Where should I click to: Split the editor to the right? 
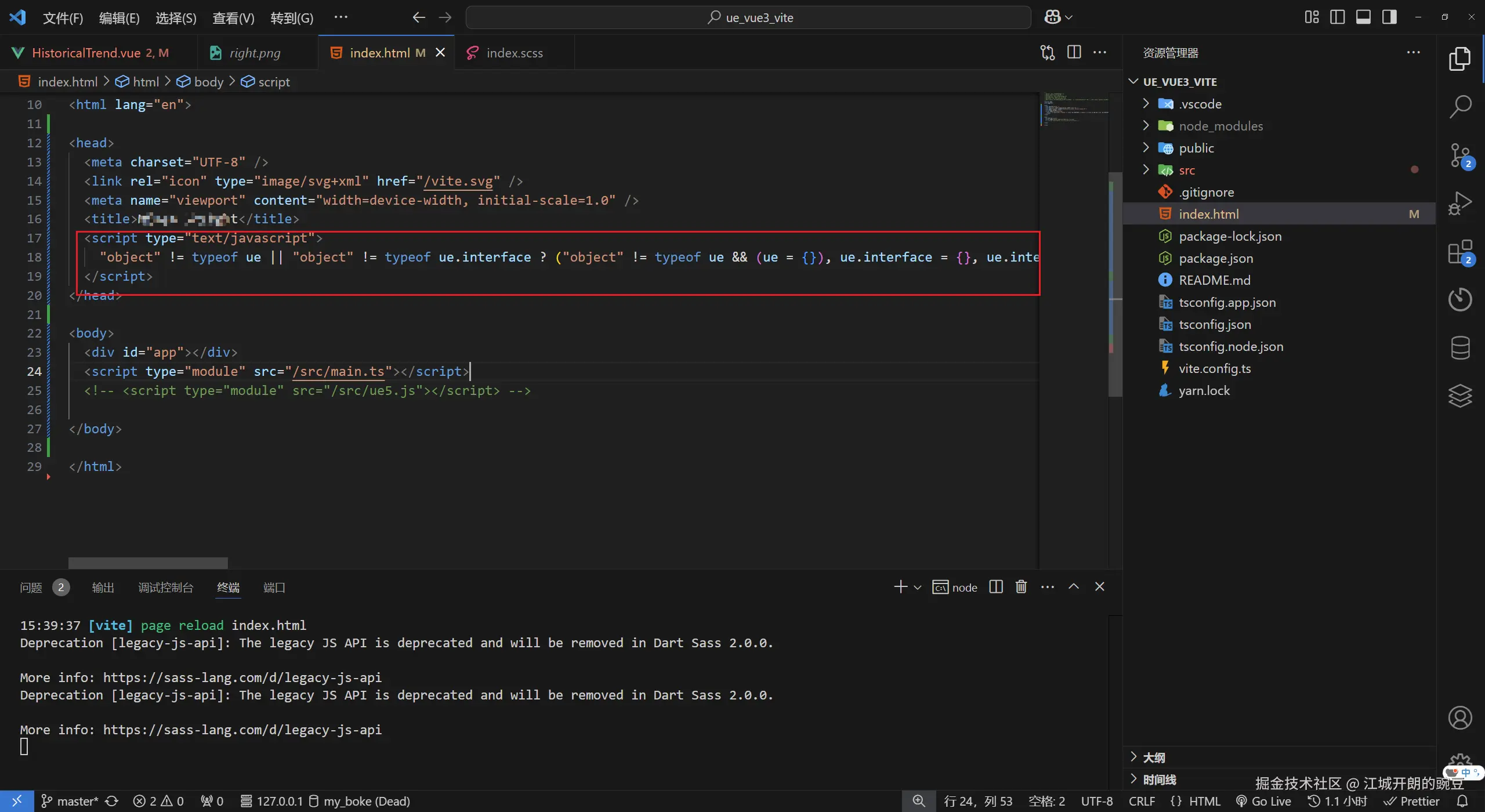[1074, 52]
